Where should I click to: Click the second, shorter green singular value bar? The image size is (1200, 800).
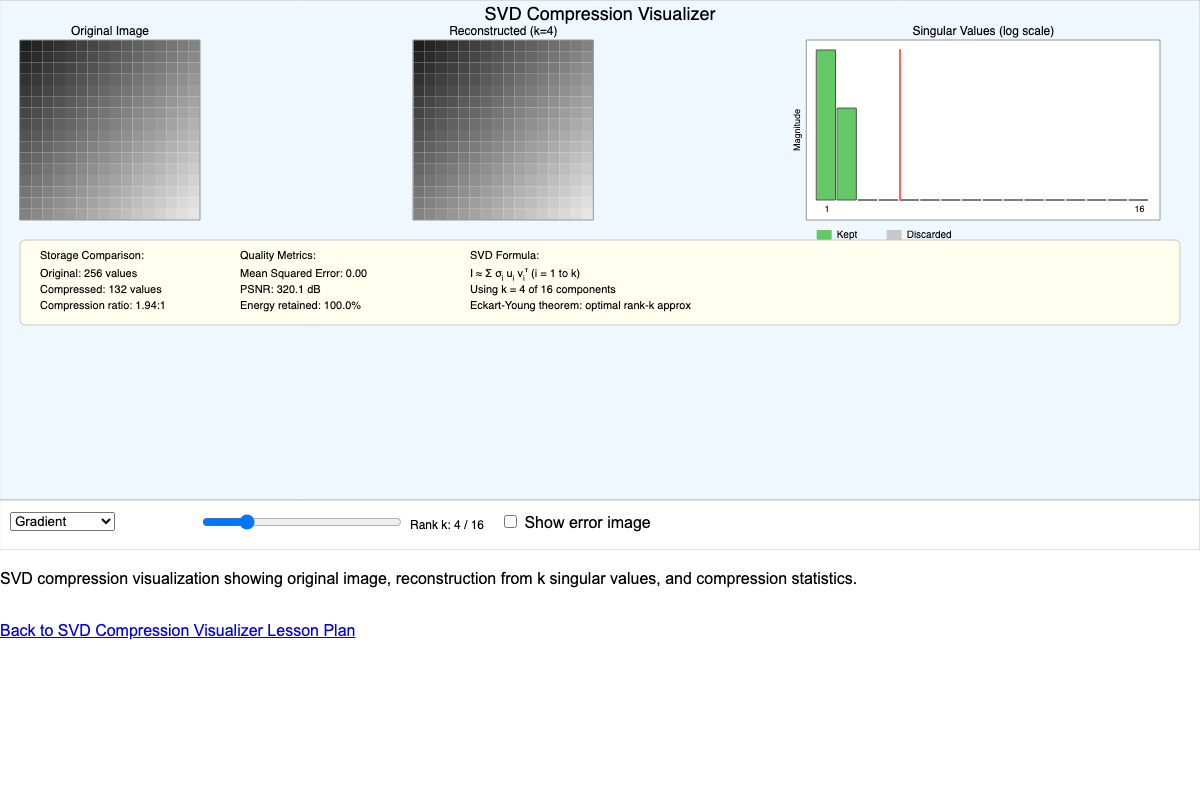[x=846, y=154]
